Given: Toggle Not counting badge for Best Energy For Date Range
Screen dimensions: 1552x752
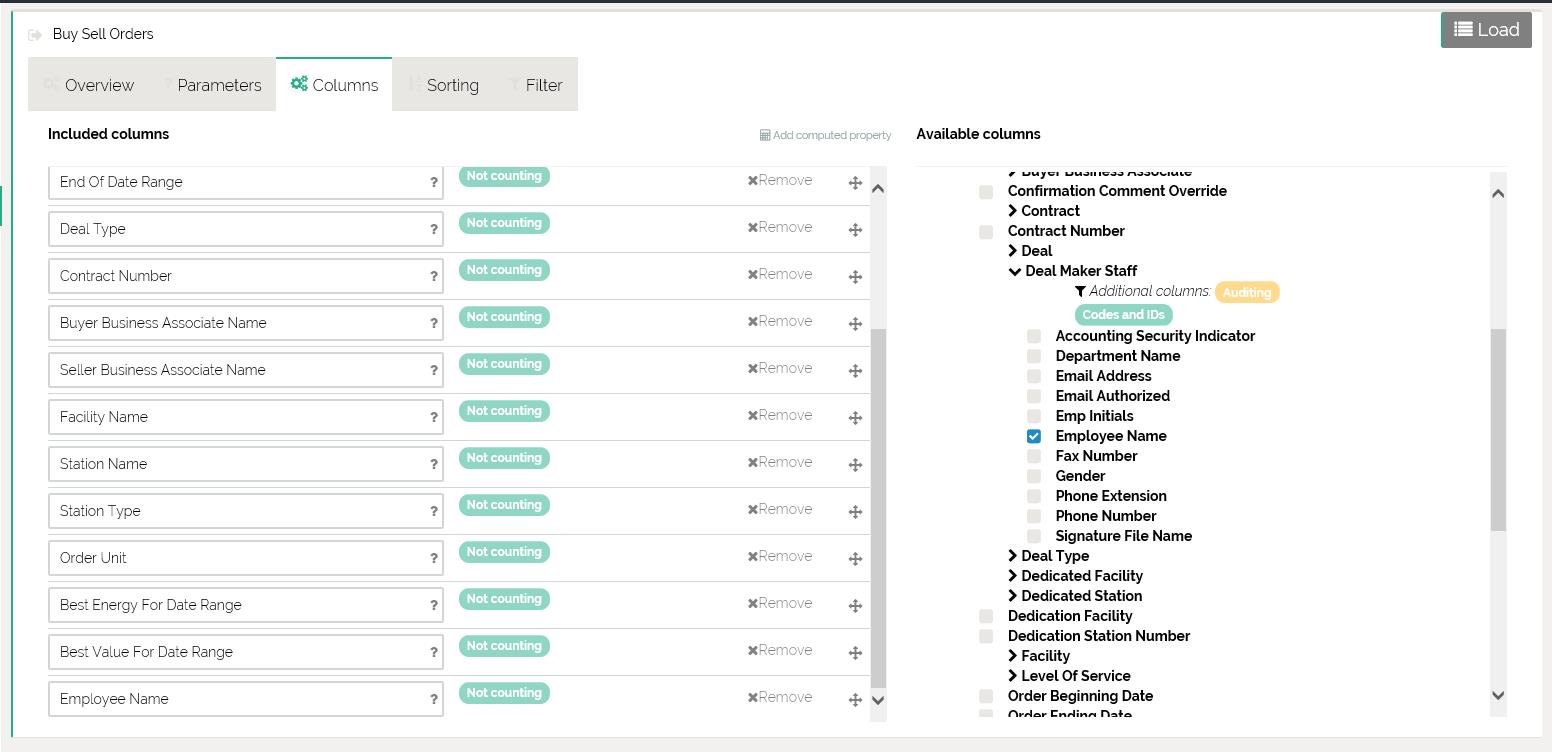Looking at the screenshot, I should click(x=504, y=599).
